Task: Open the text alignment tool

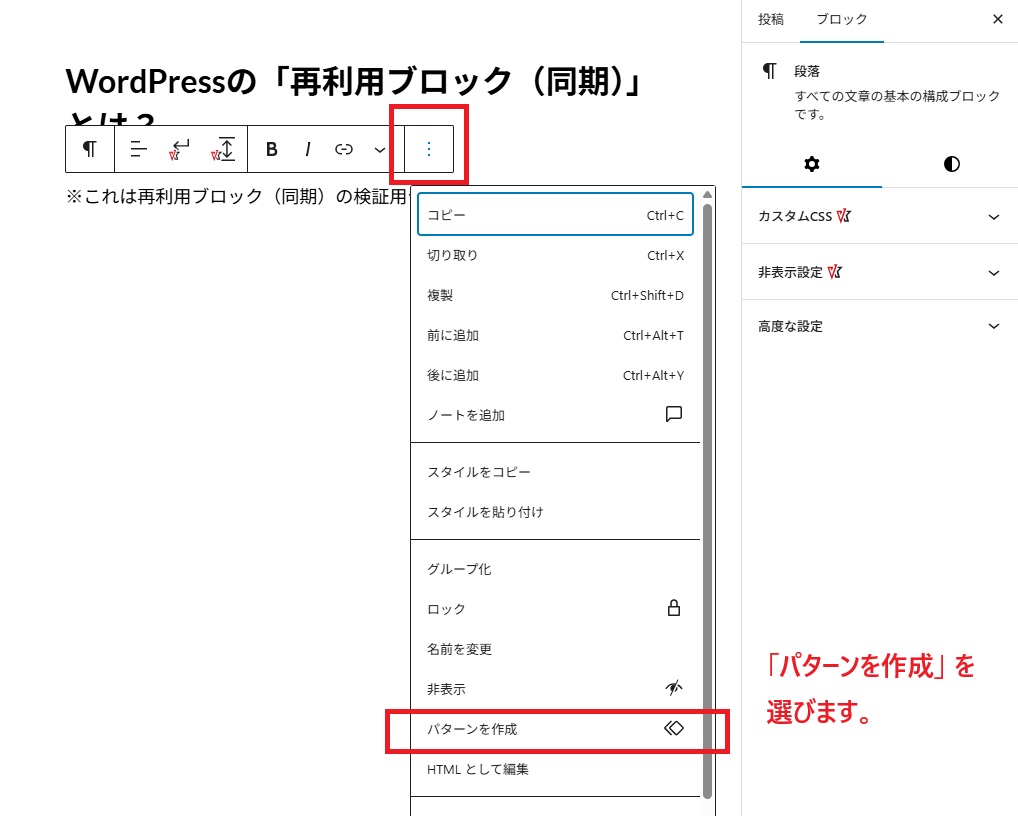Action: 137,149
